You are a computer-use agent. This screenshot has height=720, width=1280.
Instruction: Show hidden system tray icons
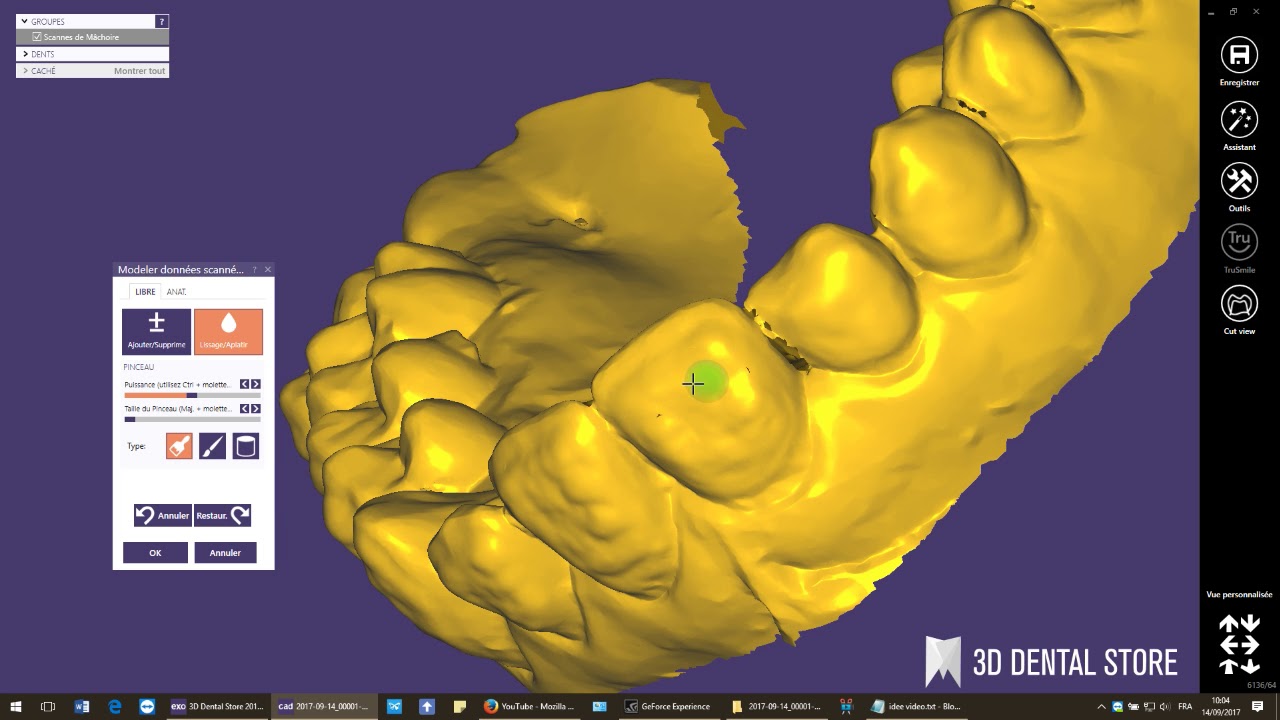click(x=1102, y=706)
